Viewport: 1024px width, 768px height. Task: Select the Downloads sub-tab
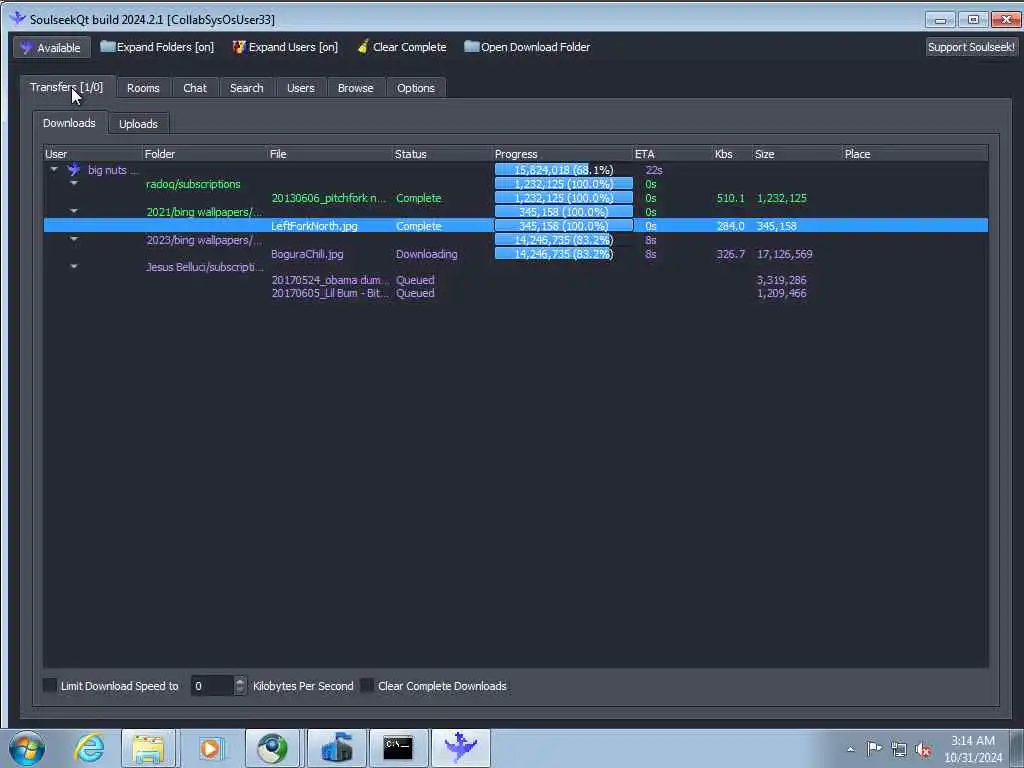pyautogui.click(x=69, y=123)
